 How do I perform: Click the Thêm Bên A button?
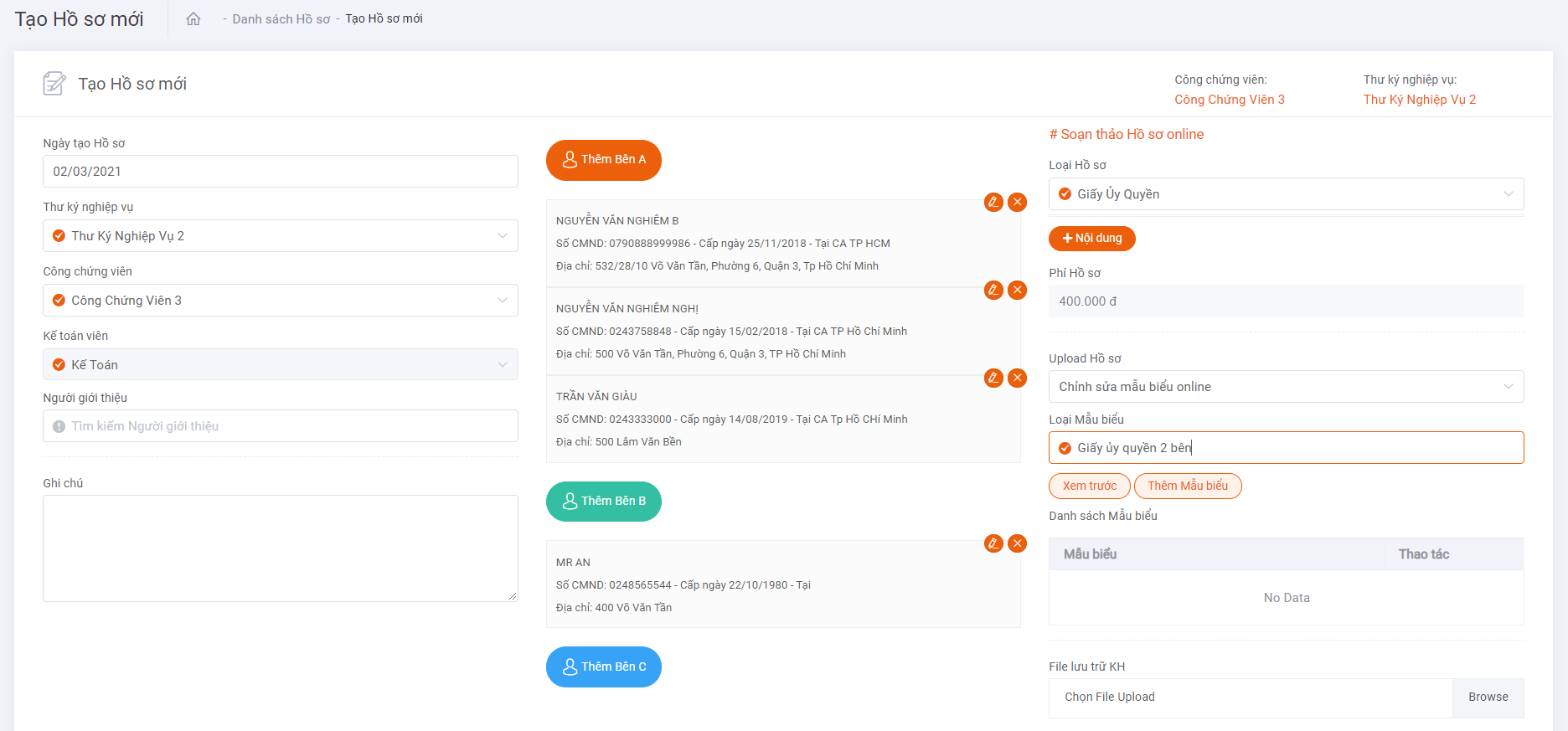coord(603,160)
